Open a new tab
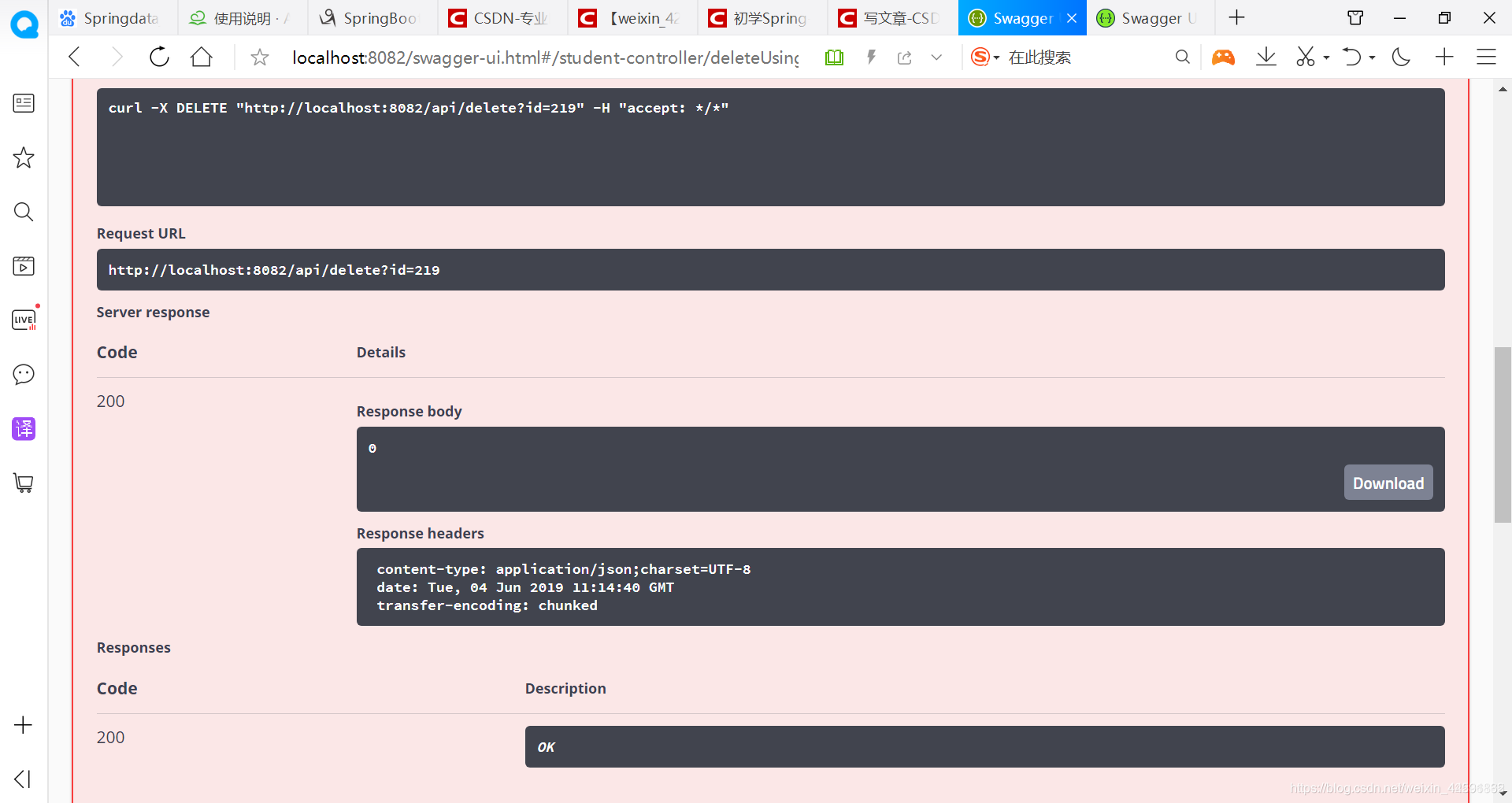The width and height of the screenshot is (1512, 803). coord(1237,17)
